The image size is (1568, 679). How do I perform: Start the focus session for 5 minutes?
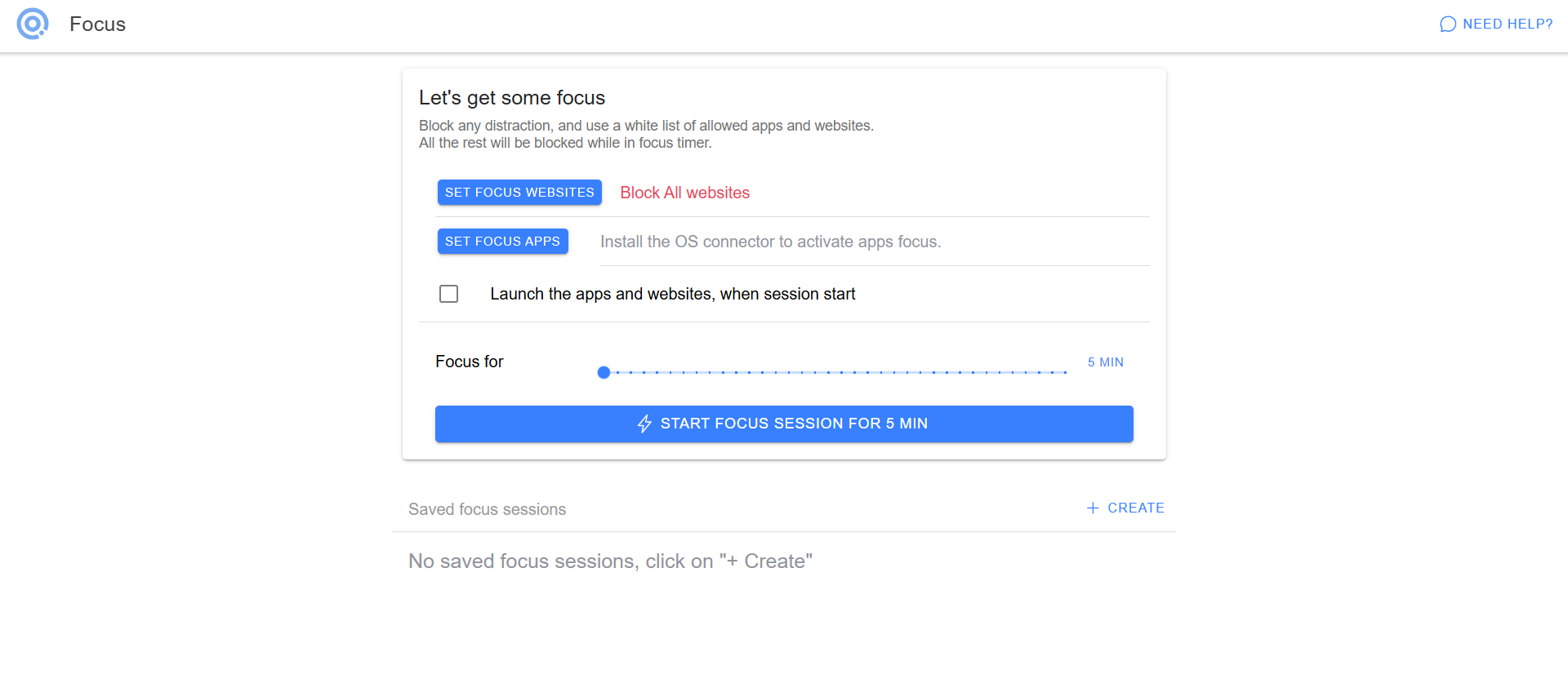click(x=783, y=424)
